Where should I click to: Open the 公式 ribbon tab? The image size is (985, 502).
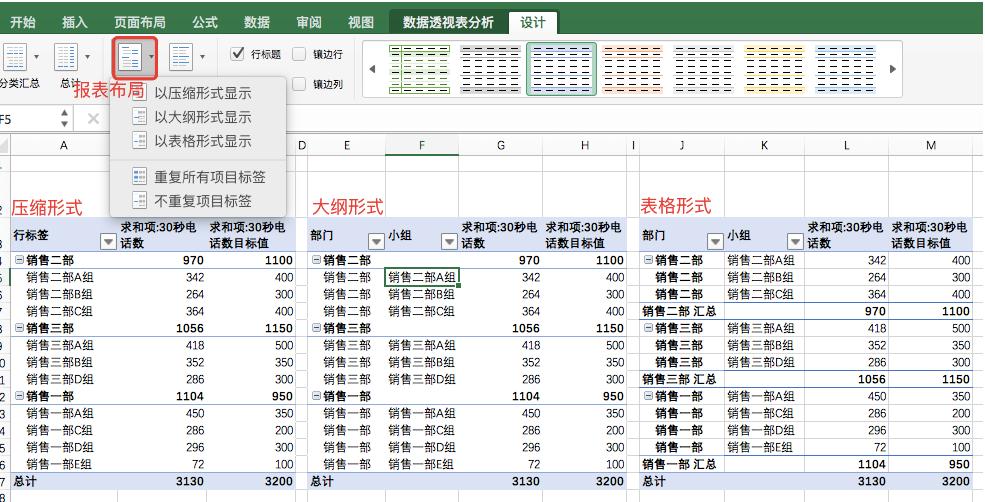pos(204,22)
